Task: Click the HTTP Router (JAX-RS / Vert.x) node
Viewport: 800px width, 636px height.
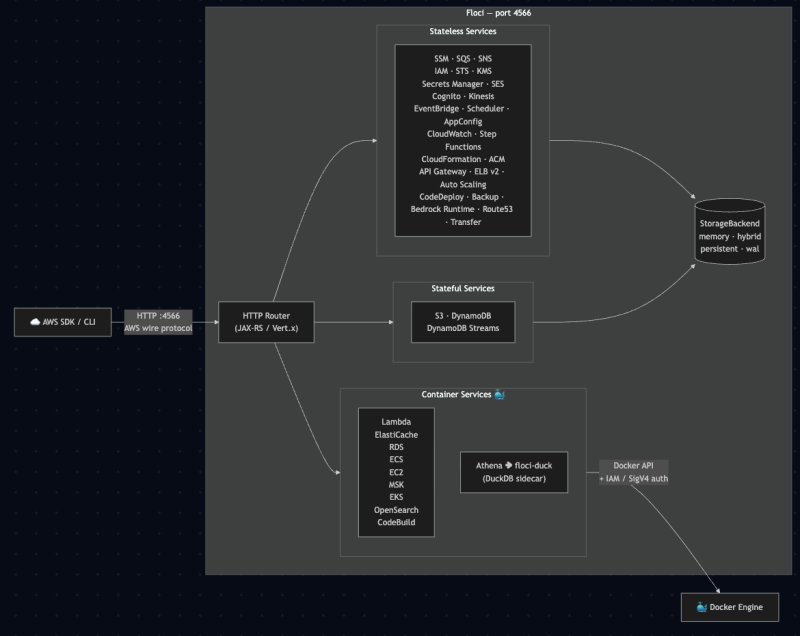Action: [266, 322]
